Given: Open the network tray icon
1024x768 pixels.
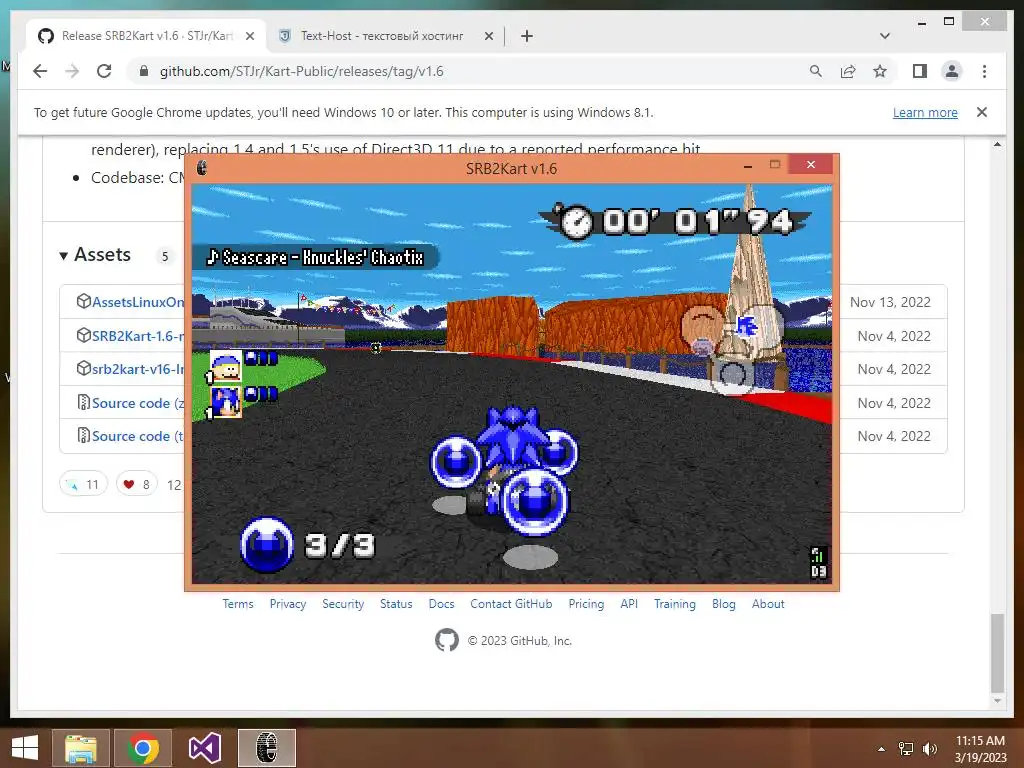Looking at the screenshot, I should [906, 749].
